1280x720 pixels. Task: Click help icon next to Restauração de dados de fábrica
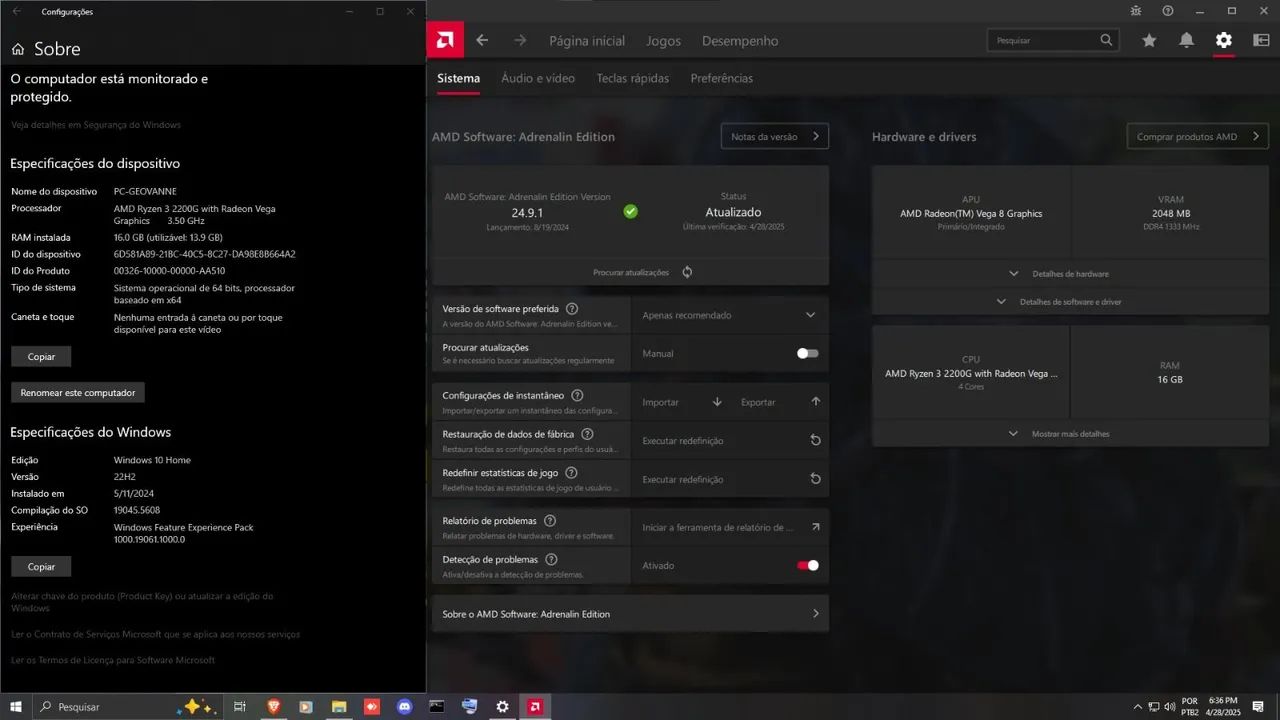click(587, 434)
